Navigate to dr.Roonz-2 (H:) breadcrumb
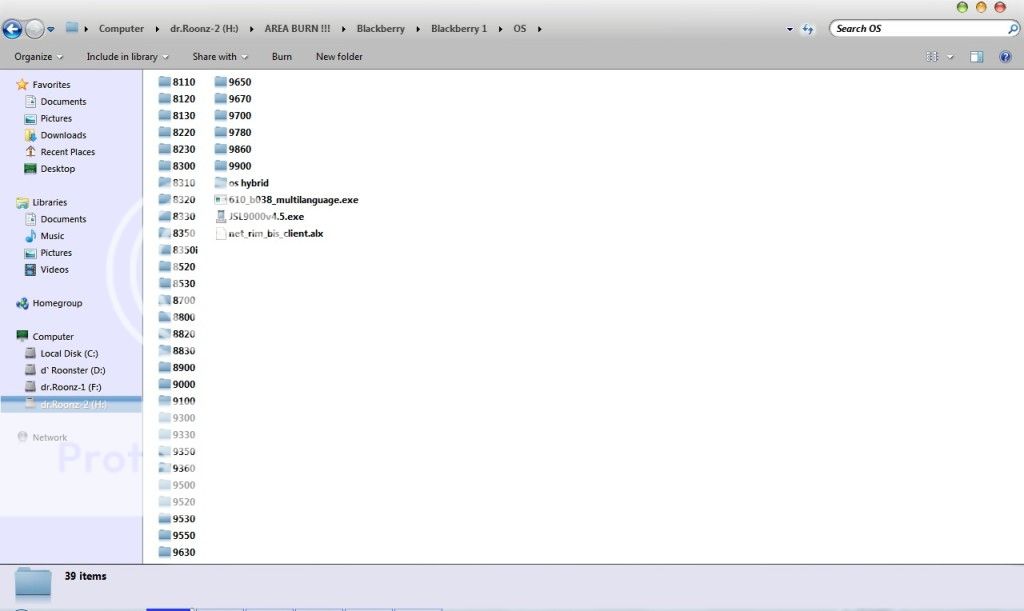Image resolution: width=1024 pixels, height=611 pixels. pos(204,29)
